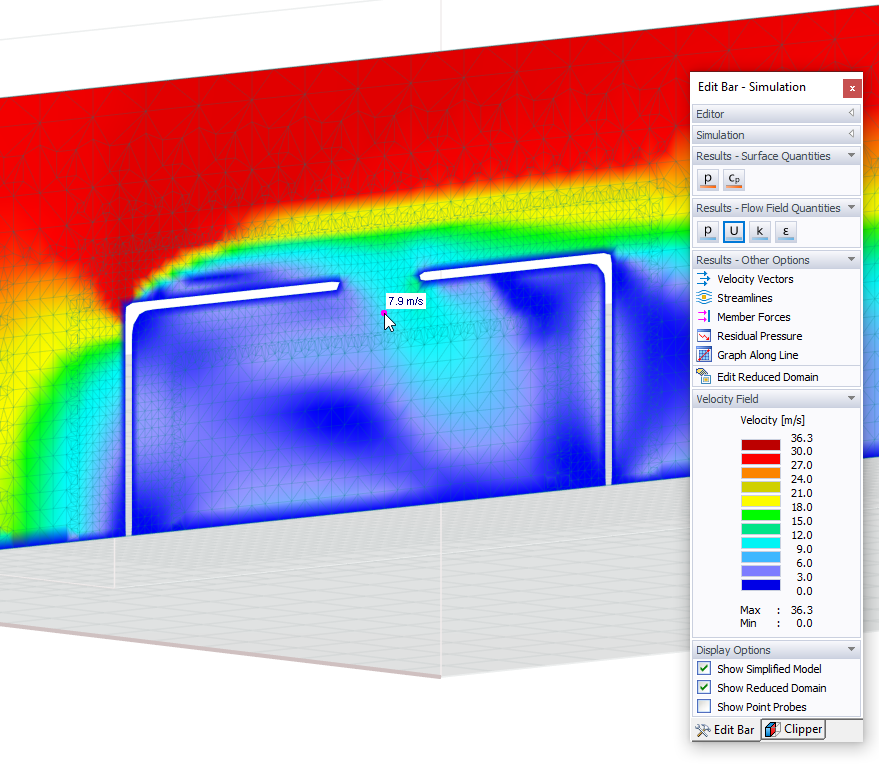Viewport: 879px width, 765px height.
Task: Close the Edit Bar - Simulation panel
Action: 852,88
